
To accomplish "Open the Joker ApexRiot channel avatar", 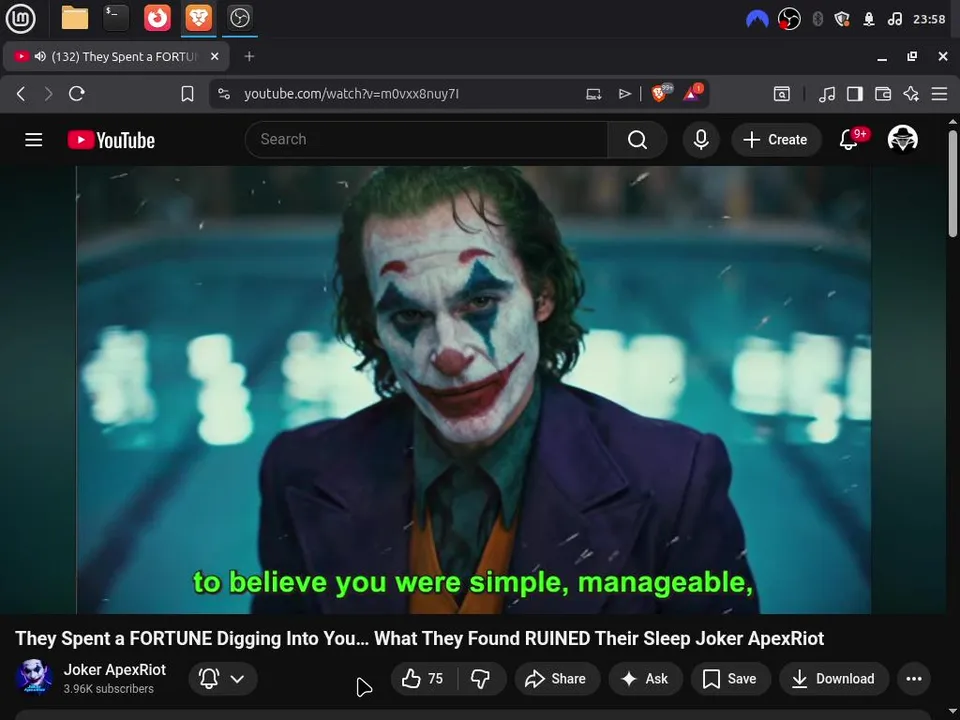I will coord(34,677).
